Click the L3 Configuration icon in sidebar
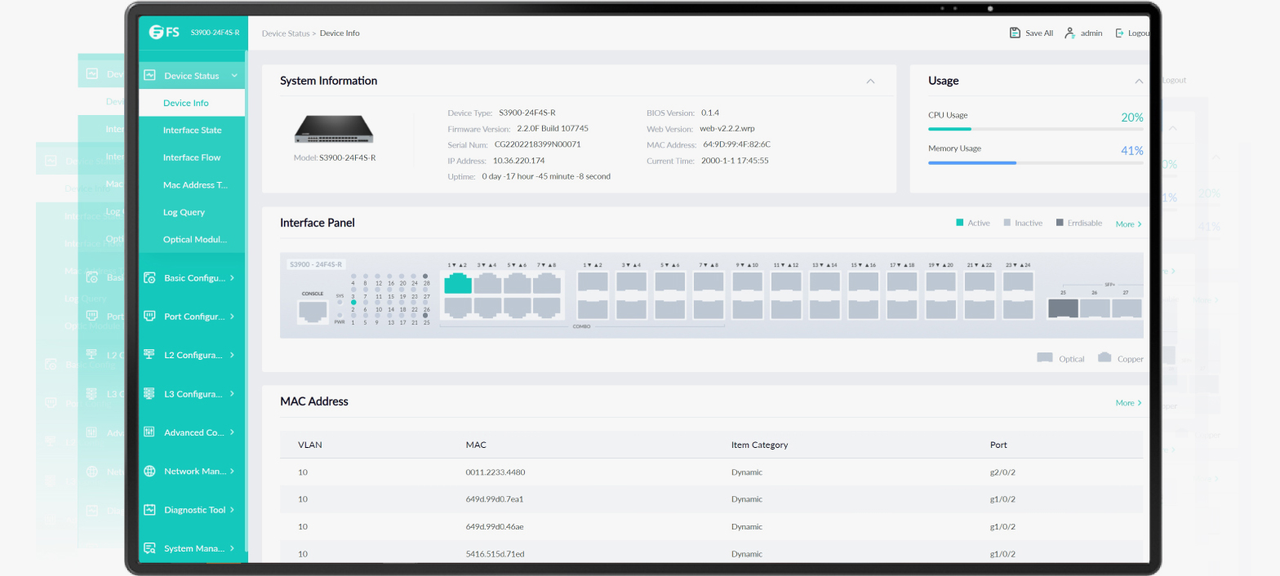 (x=150, y=393)
